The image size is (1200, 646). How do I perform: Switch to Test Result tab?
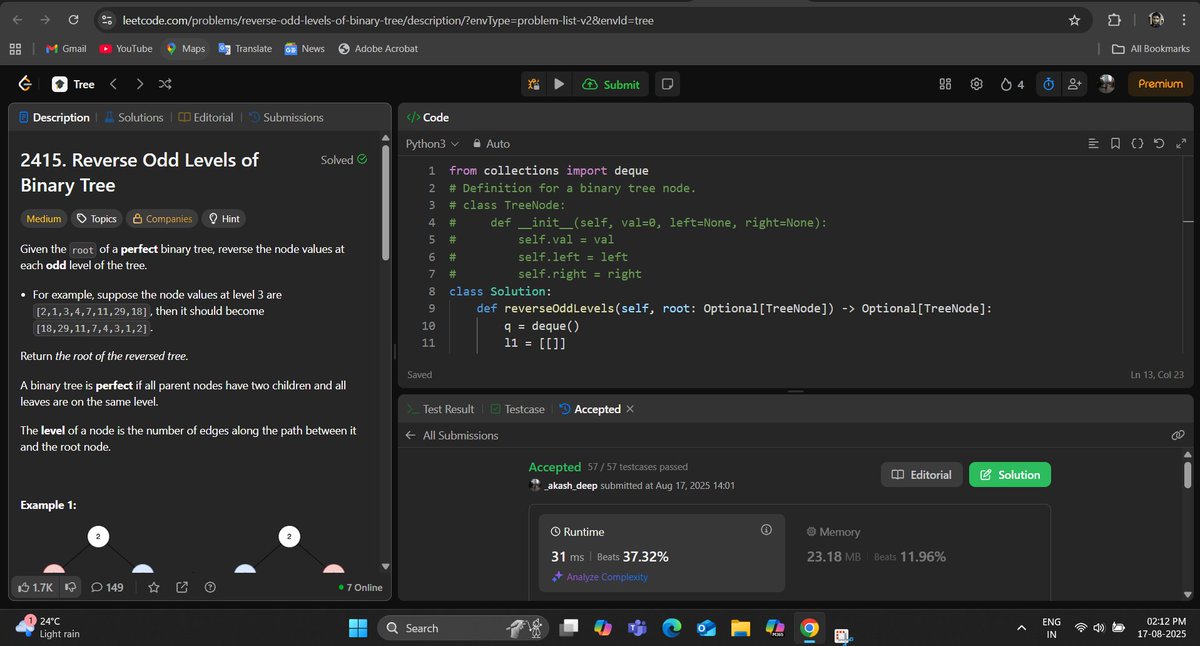(440, 409)
